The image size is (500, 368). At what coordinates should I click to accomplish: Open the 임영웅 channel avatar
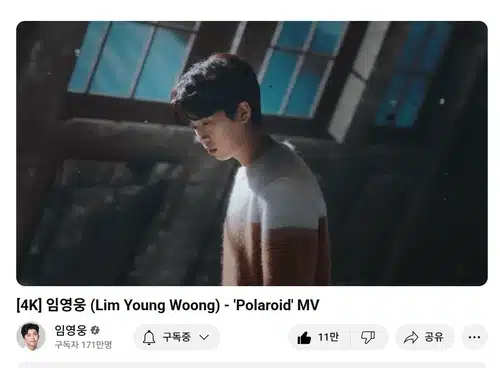(x=31, y=336)
